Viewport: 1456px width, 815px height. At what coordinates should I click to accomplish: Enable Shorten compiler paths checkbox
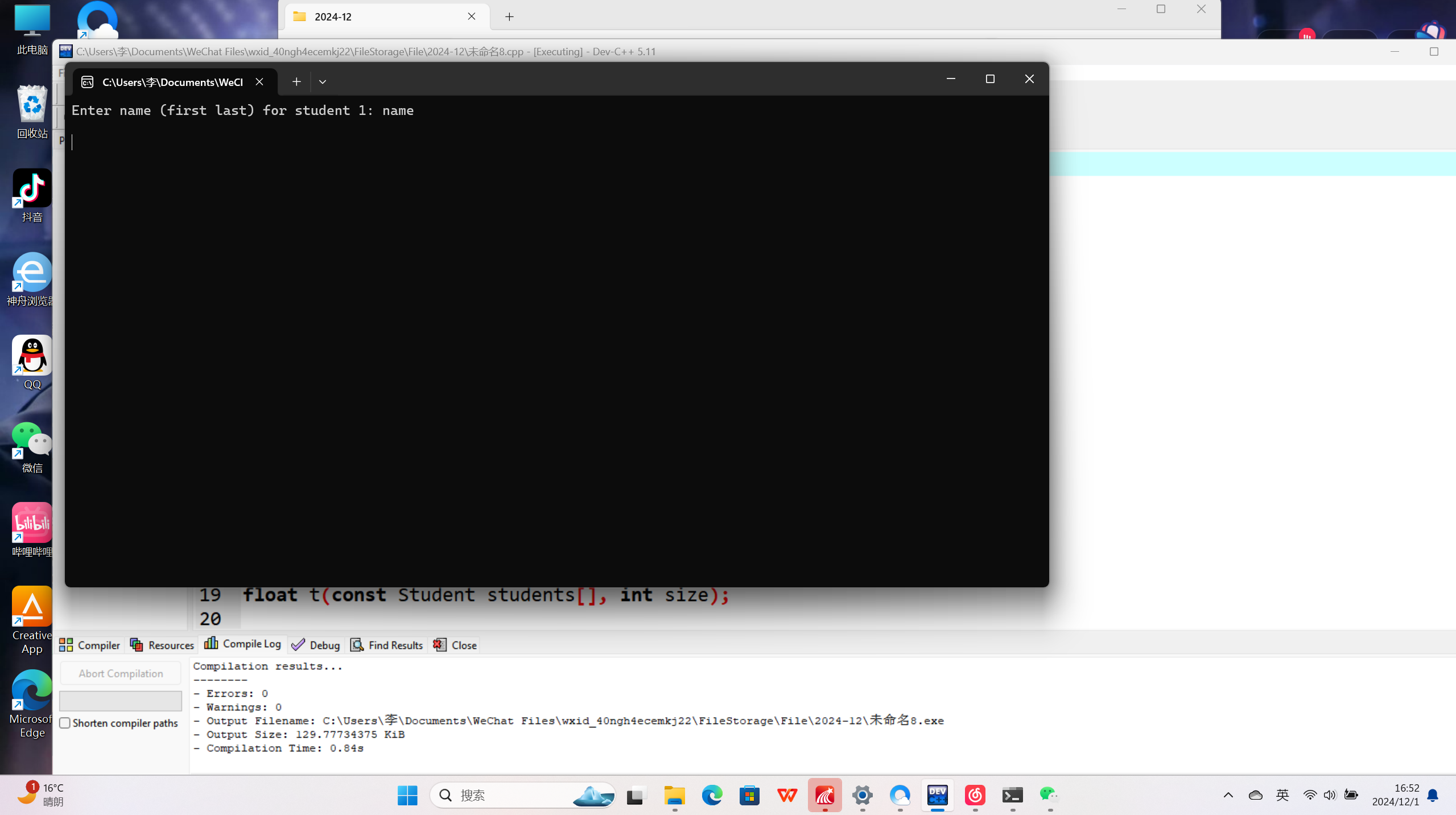point(65,723)
